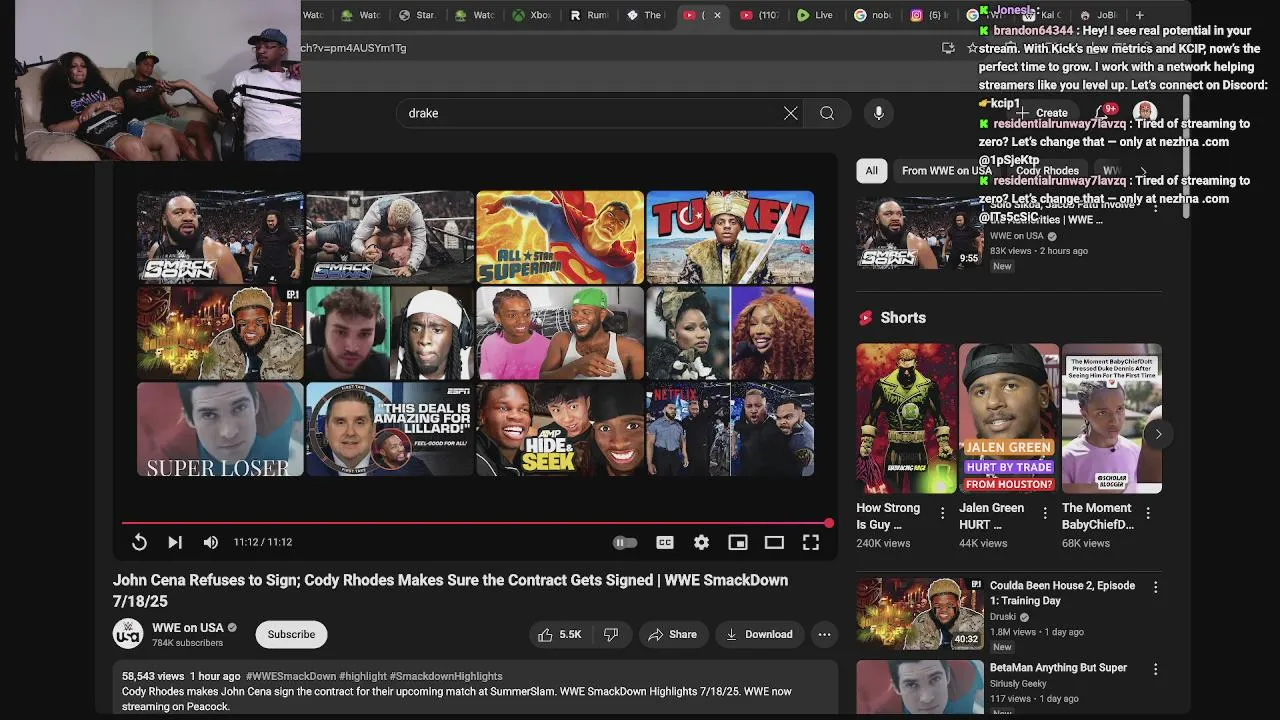Switch to the Instagram browser tab
Screen dimensions: 1280x720
(x=930, y=15)
